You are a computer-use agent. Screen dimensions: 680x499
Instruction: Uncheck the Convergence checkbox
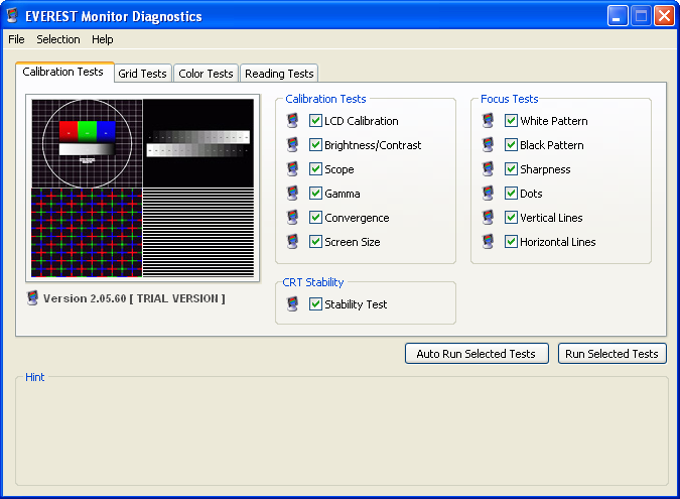tap(315, 218)
